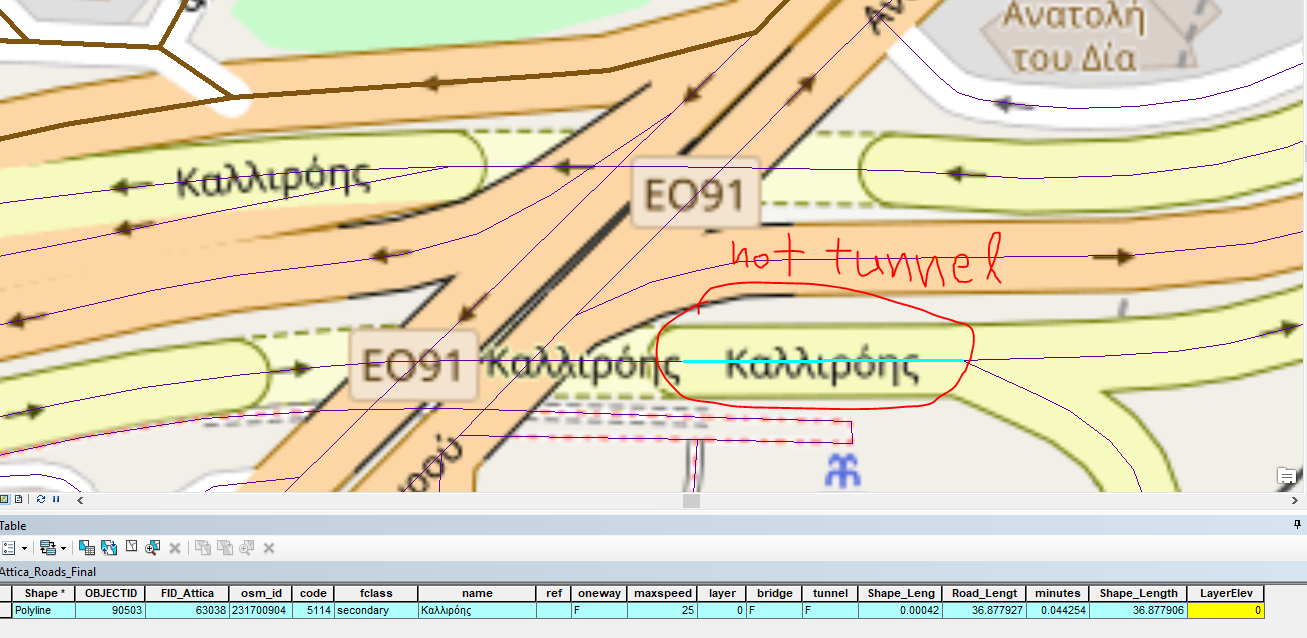Click the FID_Attica column header
Image resolution: width=1307 pixels, height=638 pixels.
click(187, 593)
